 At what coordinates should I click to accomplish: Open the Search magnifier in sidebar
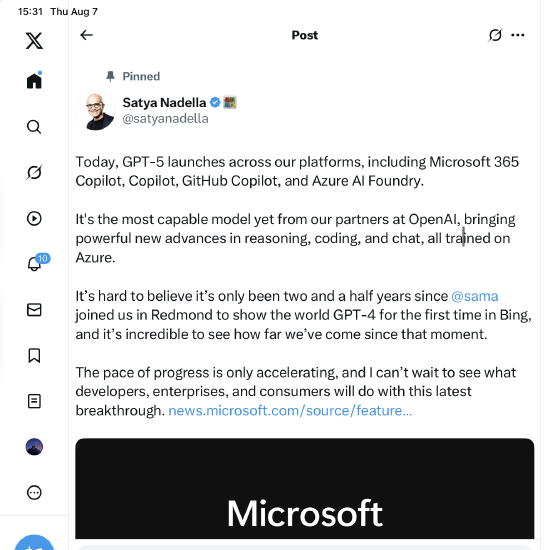[34, 127]
